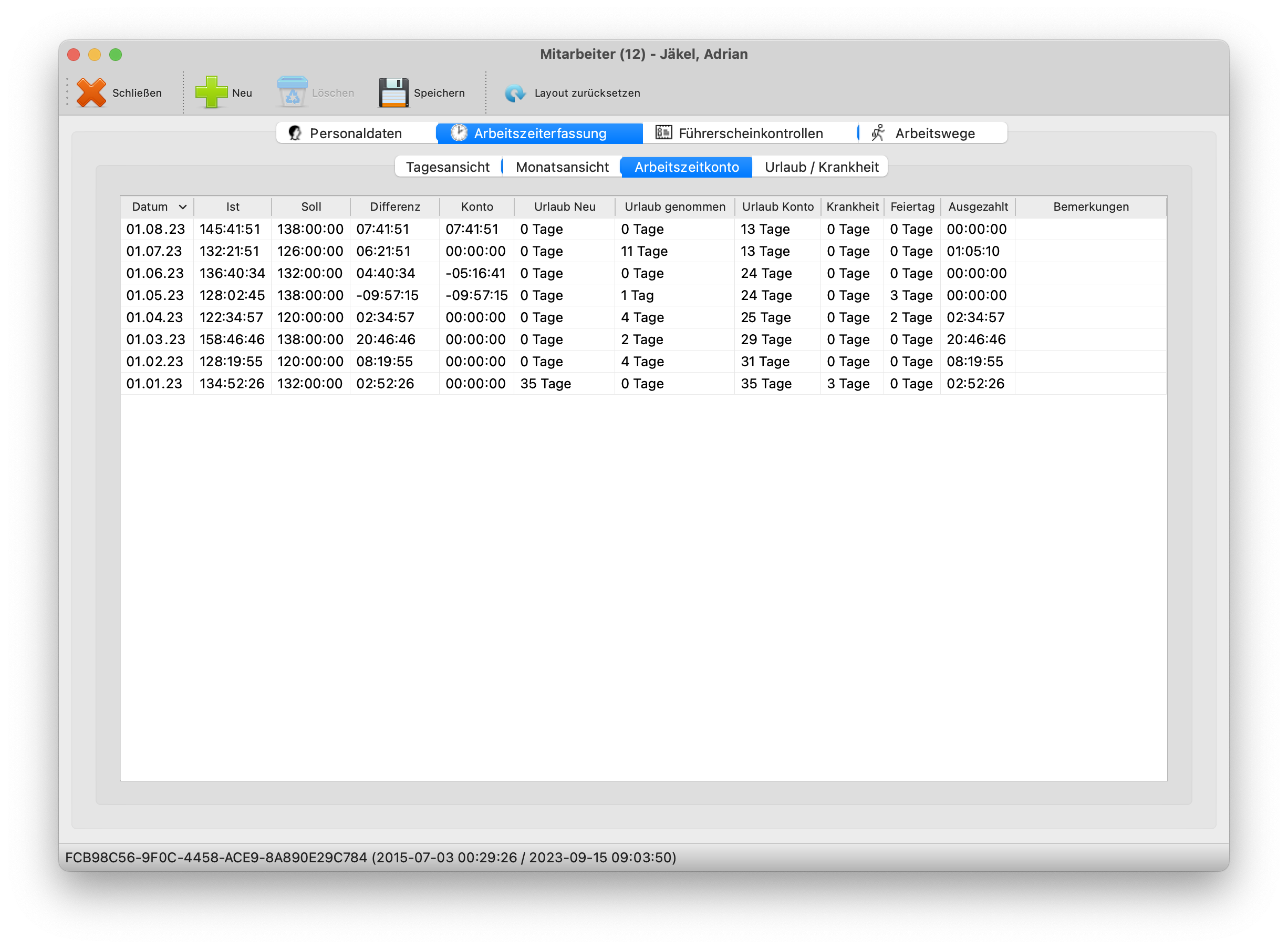Viewport: 1288px width, 949px height.
Task: Click the toolbar drag handle dots at far left
Action: point(67,92)
